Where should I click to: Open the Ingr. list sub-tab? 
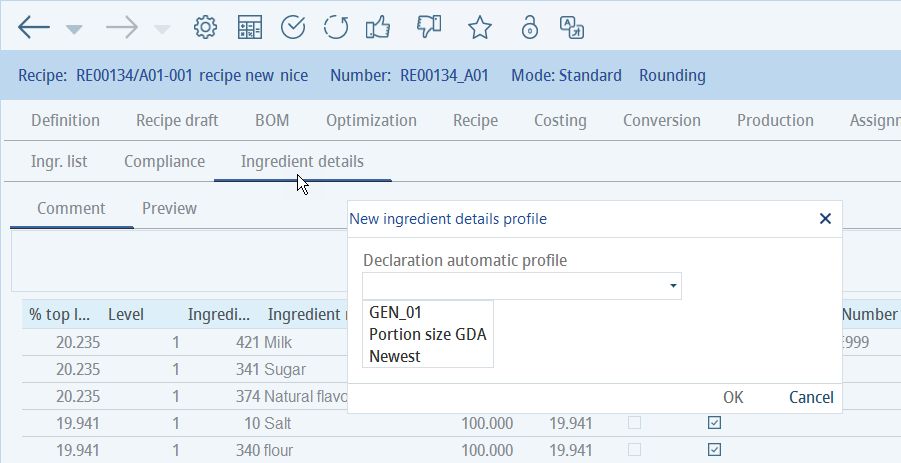(x=59, y=161)
